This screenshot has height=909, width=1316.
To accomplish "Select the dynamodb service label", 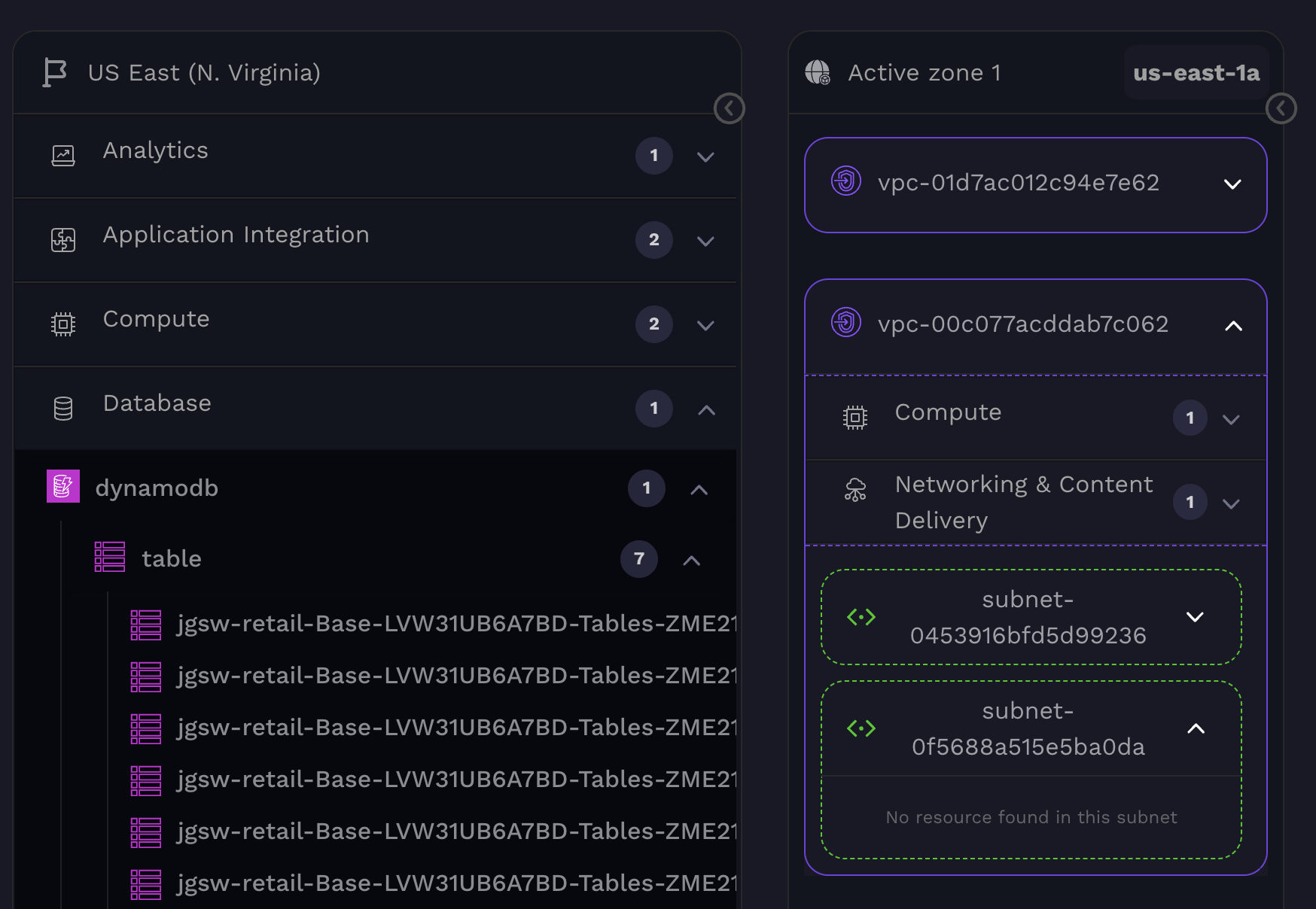I will click(157, 488).
